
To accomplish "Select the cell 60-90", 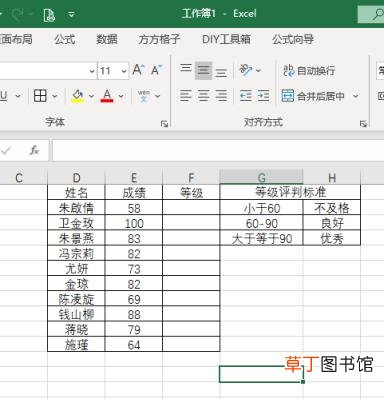I will pos(262,223).
